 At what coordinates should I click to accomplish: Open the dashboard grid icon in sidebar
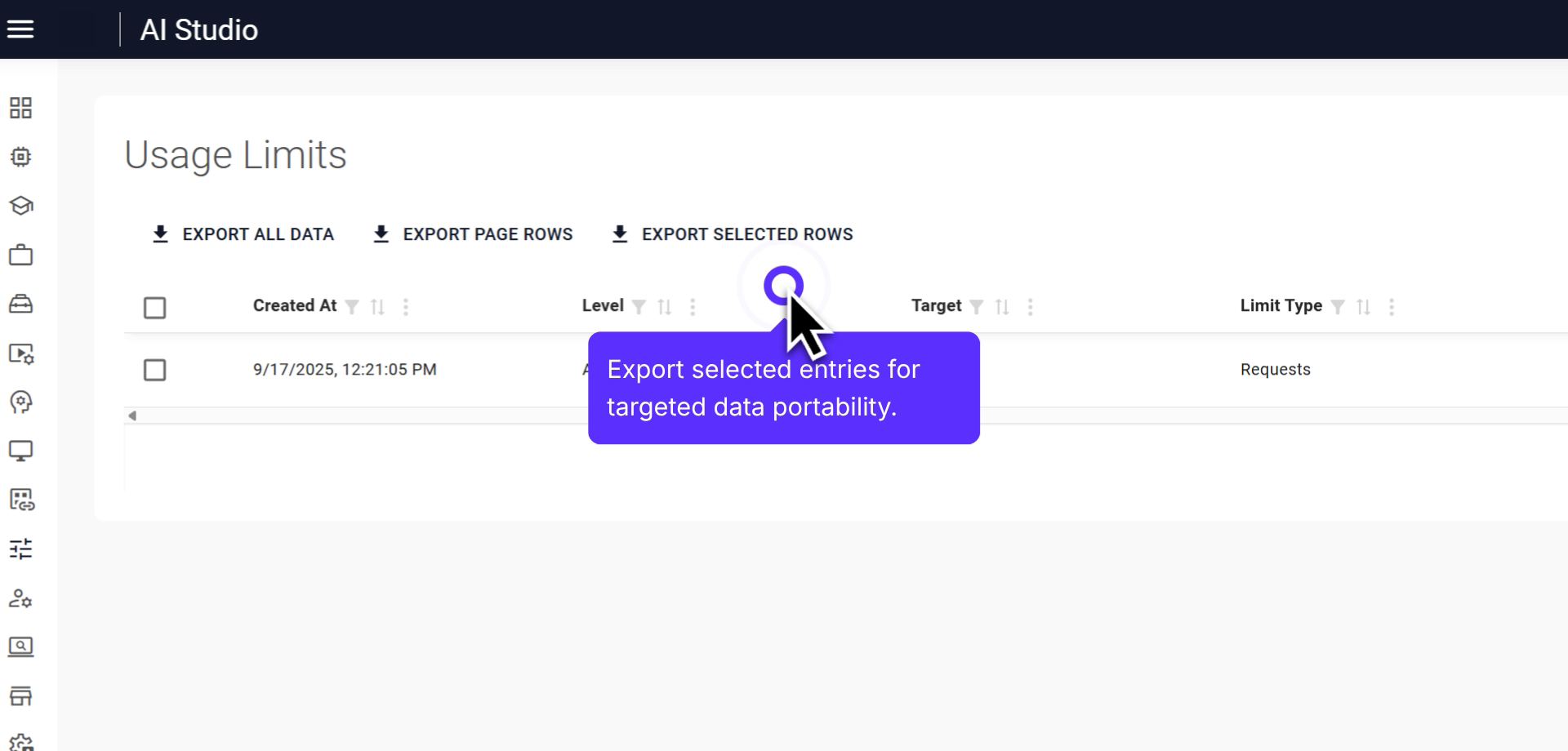click(x=21, y=107)
